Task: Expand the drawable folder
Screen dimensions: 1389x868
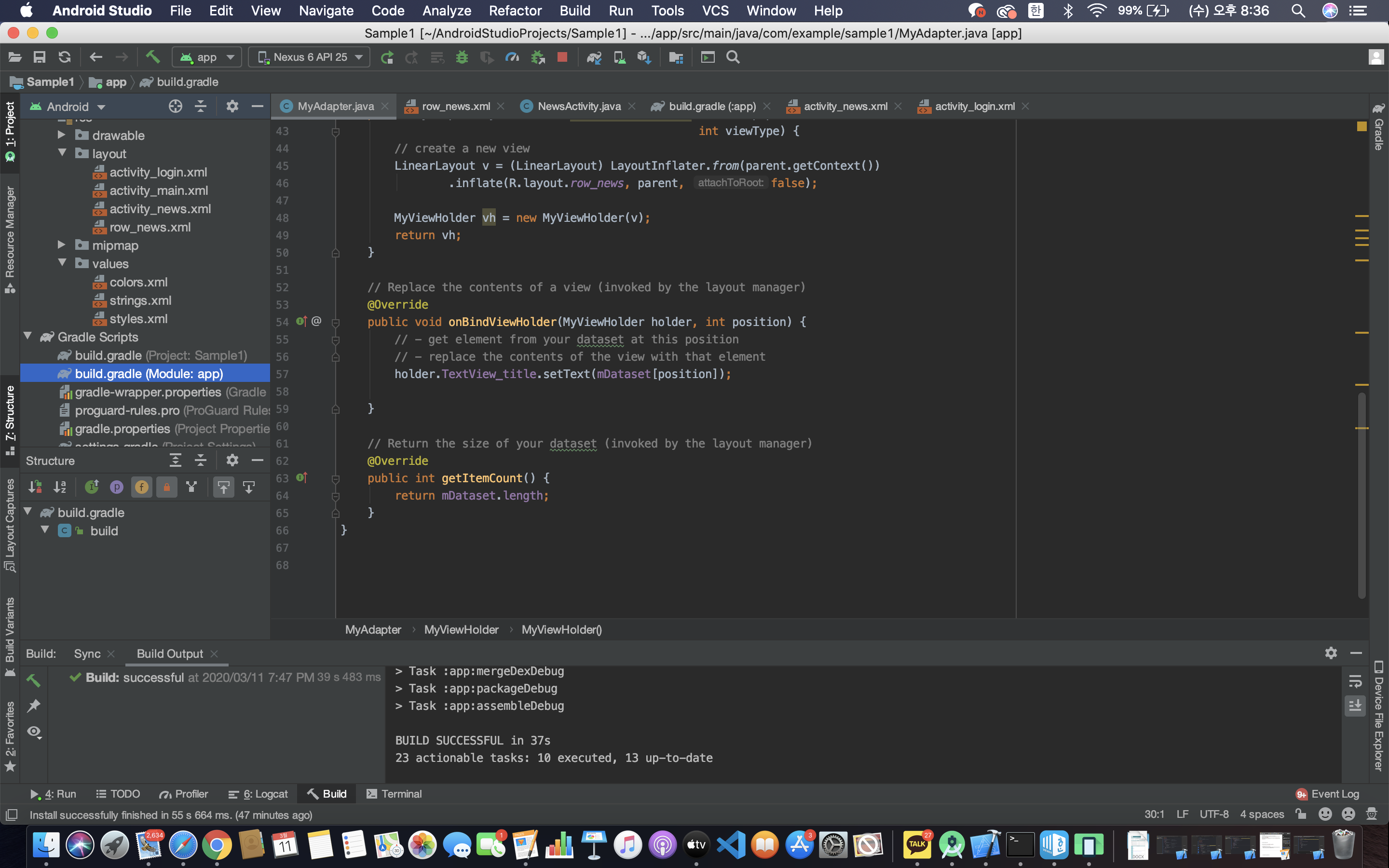Action: click(x=62, y=135)
